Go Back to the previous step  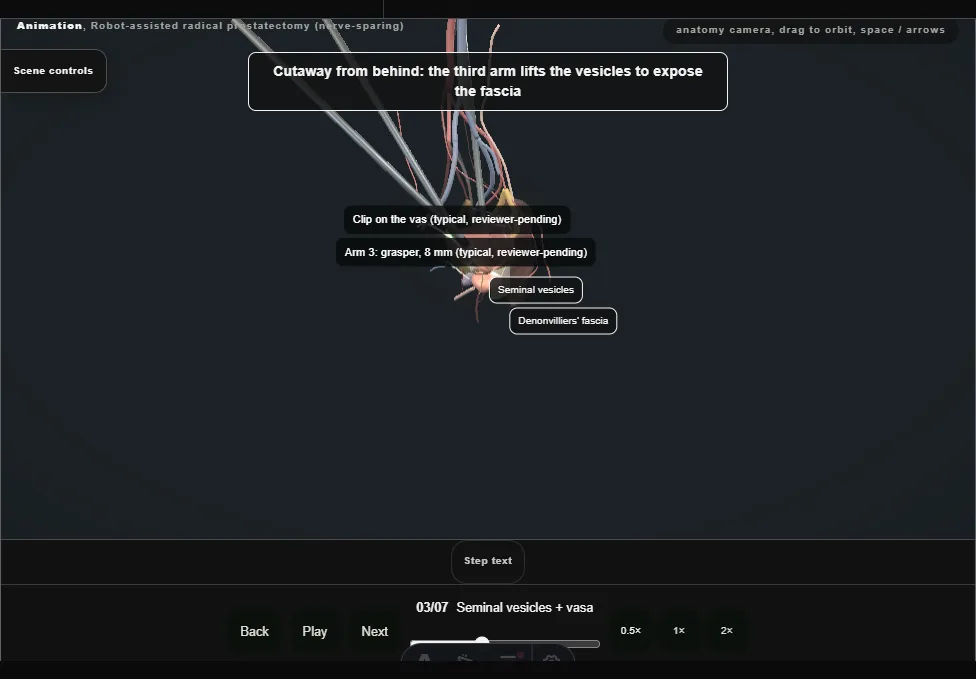point(255,631)
